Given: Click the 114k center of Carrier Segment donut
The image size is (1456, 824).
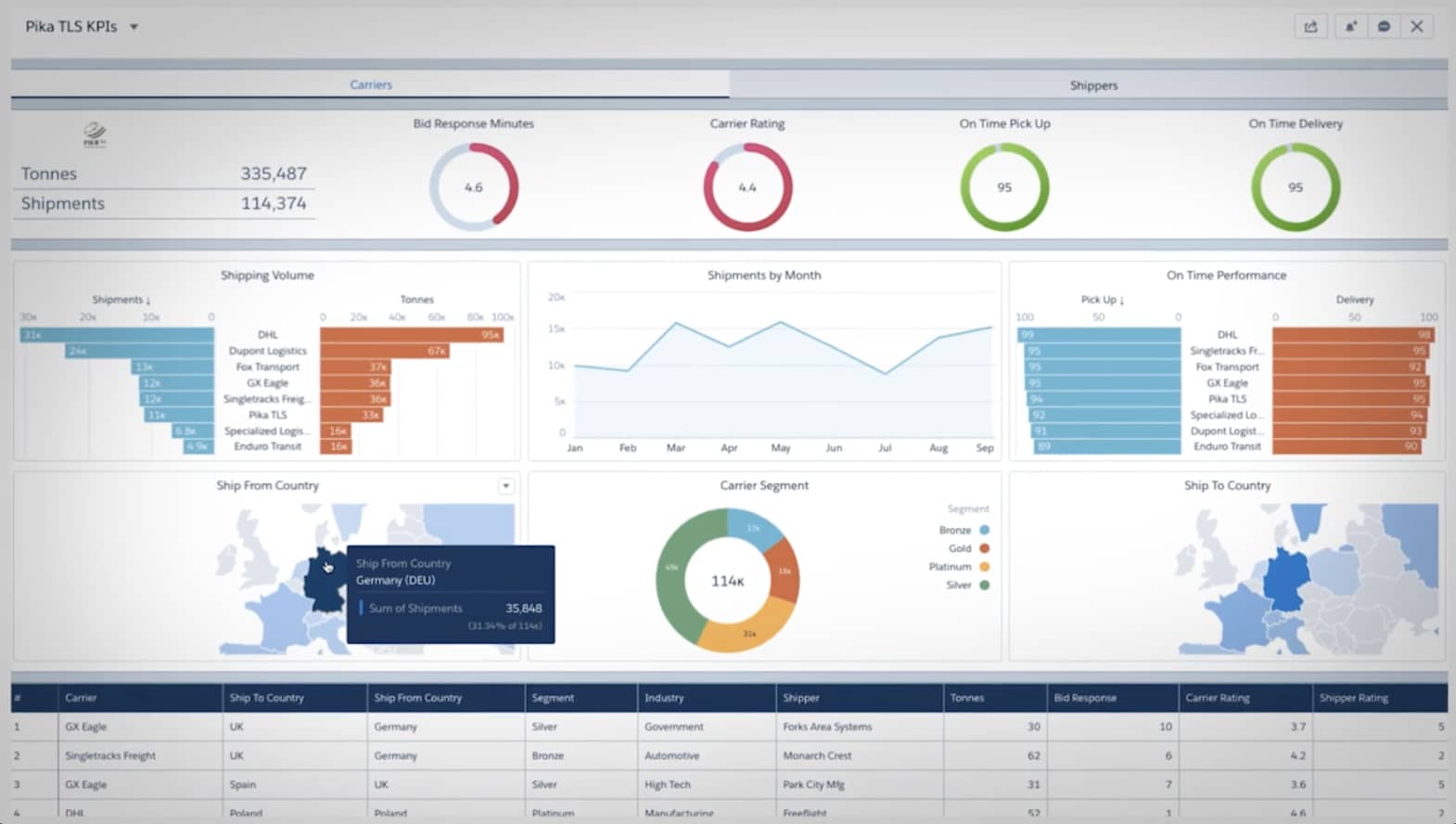Looking at the screenshot, I should click(x=727, y=581).
